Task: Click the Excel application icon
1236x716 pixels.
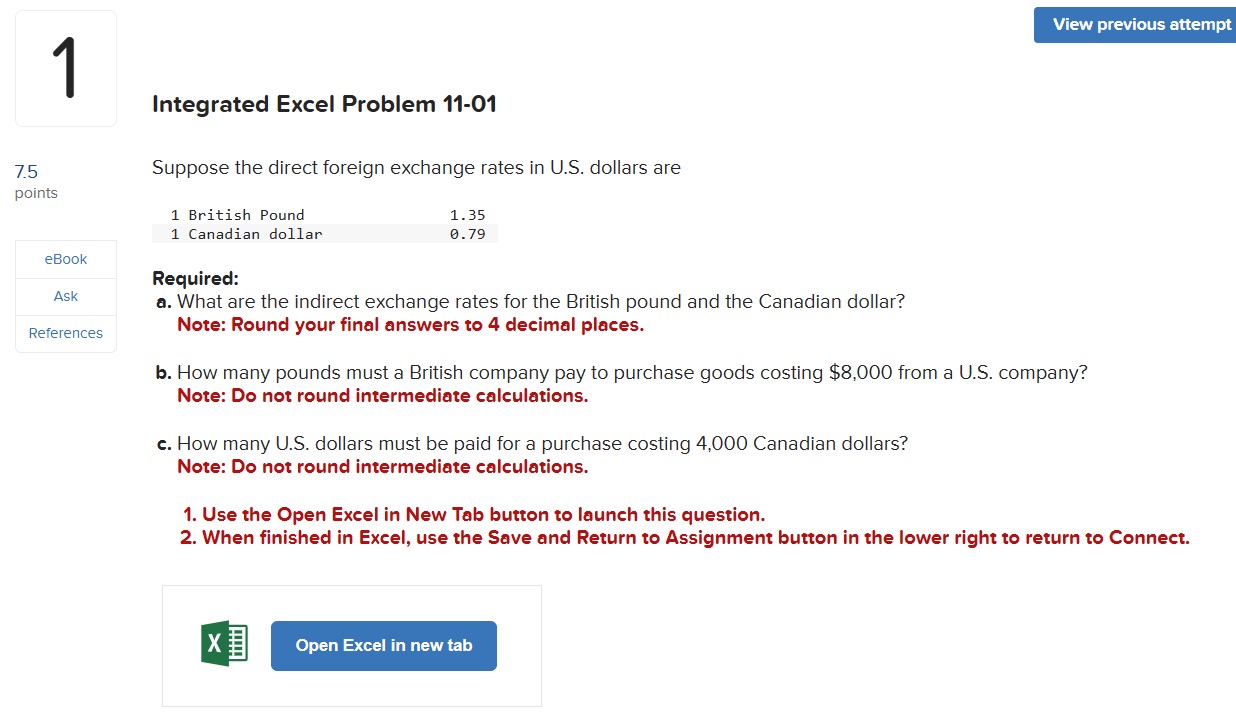Action: [x=222, y=644]
